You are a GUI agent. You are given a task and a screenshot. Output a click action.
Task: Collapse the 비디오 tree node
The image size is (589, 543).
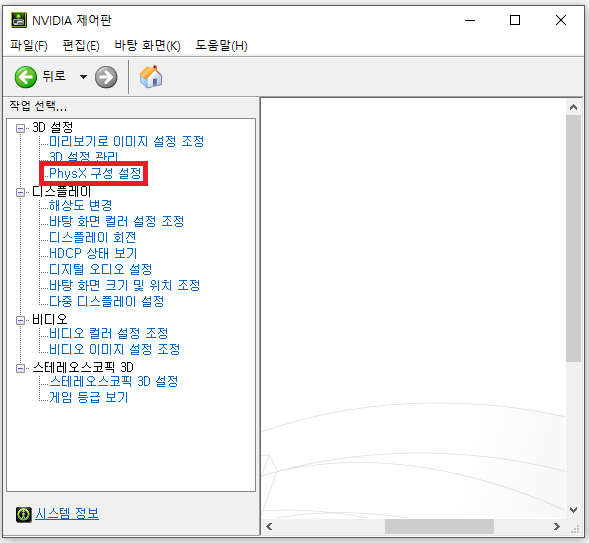click(x=20, y=320)
